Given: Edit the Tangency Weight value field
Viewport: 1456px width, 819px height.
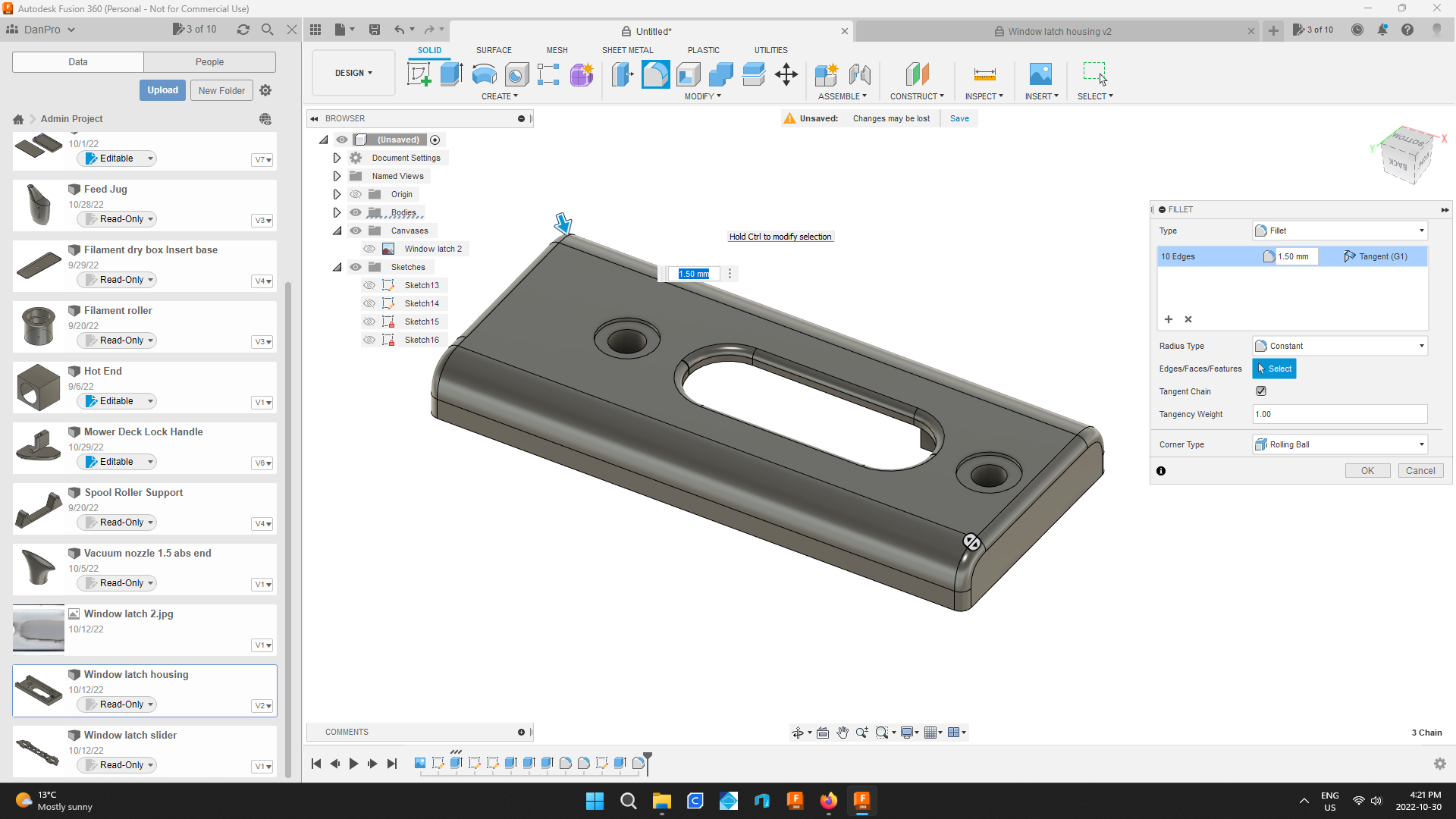Looking at the screenshot, I should pyautogui.click(x=1338, y=414).
